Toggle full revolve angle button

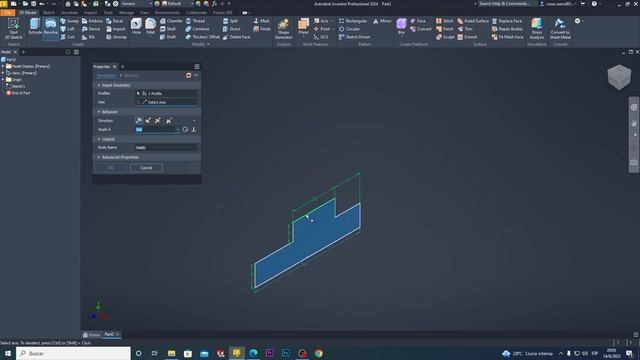click(185, 129)
